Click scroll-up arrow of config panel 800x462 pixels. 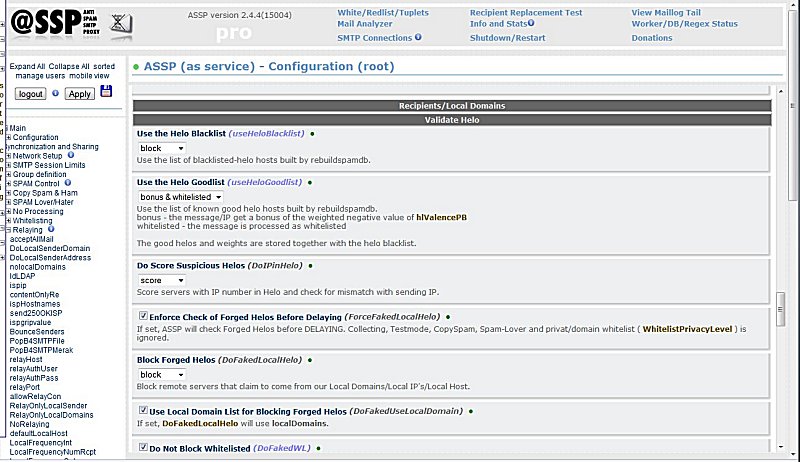(x=780, y=91)
